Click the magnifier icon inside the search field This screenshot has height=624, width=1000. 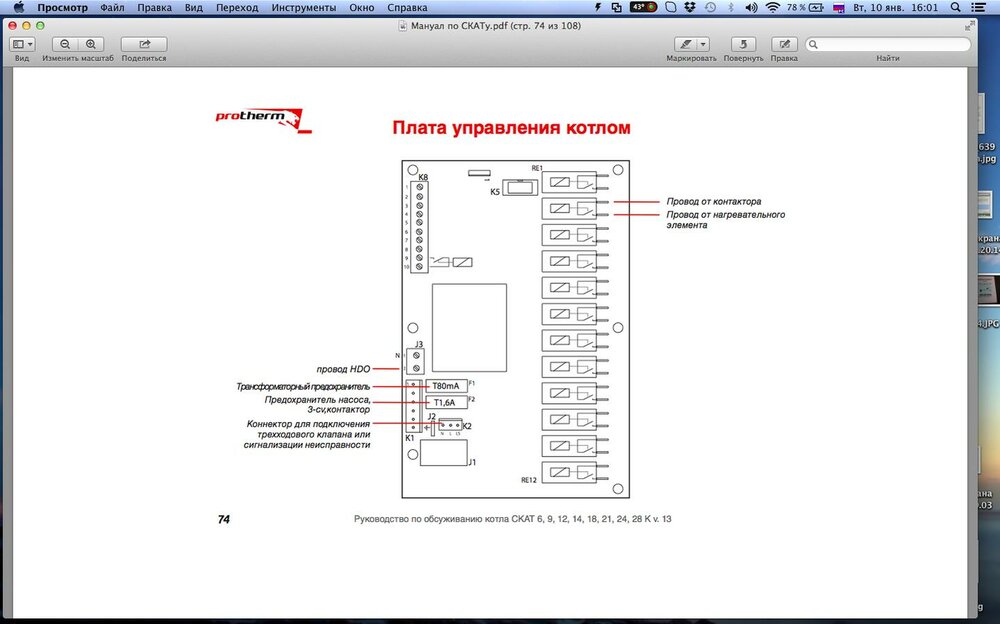[813, 45]
